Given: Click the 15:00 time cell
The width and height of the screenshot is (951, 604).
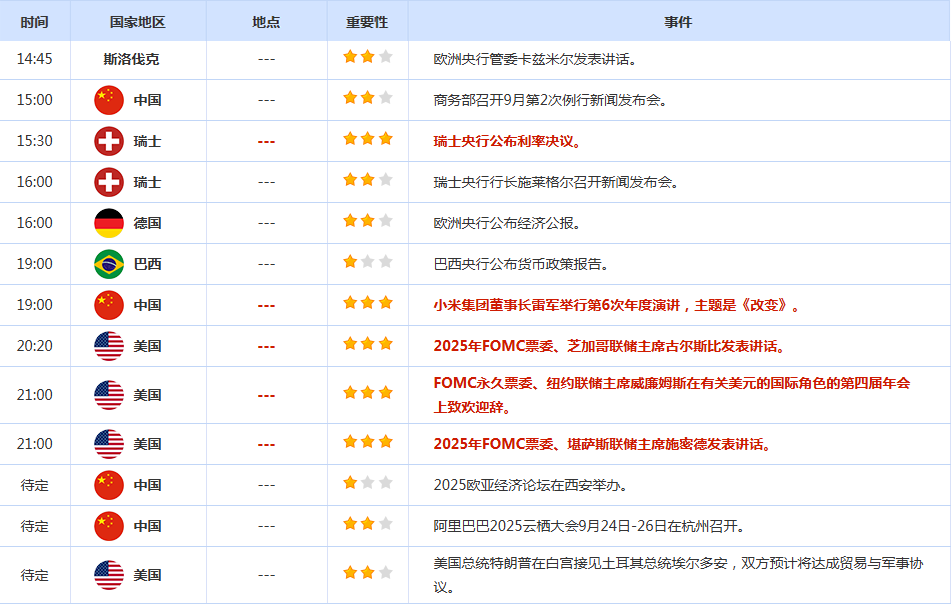Looking at the screenshot, I should [x=35, y=100].
